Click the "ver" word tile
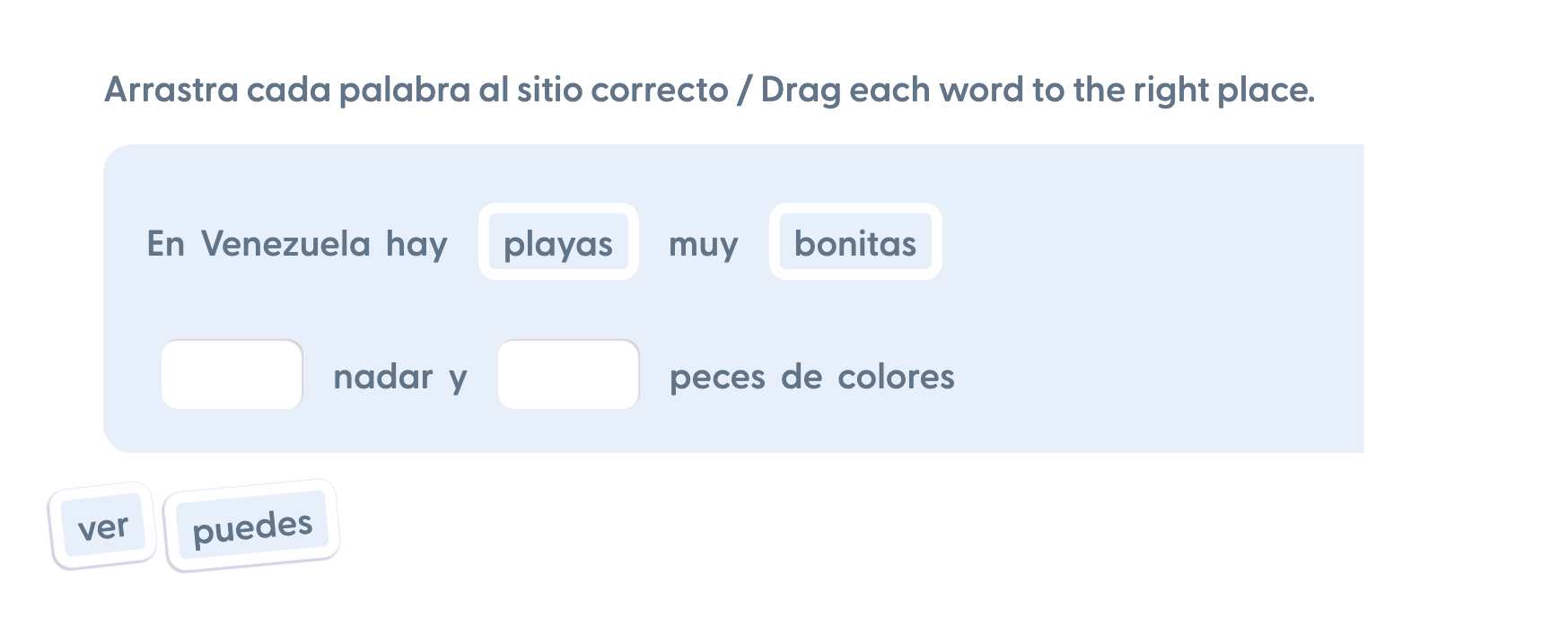This screenshot has width=1568, height=644. [x=103, y=527]
